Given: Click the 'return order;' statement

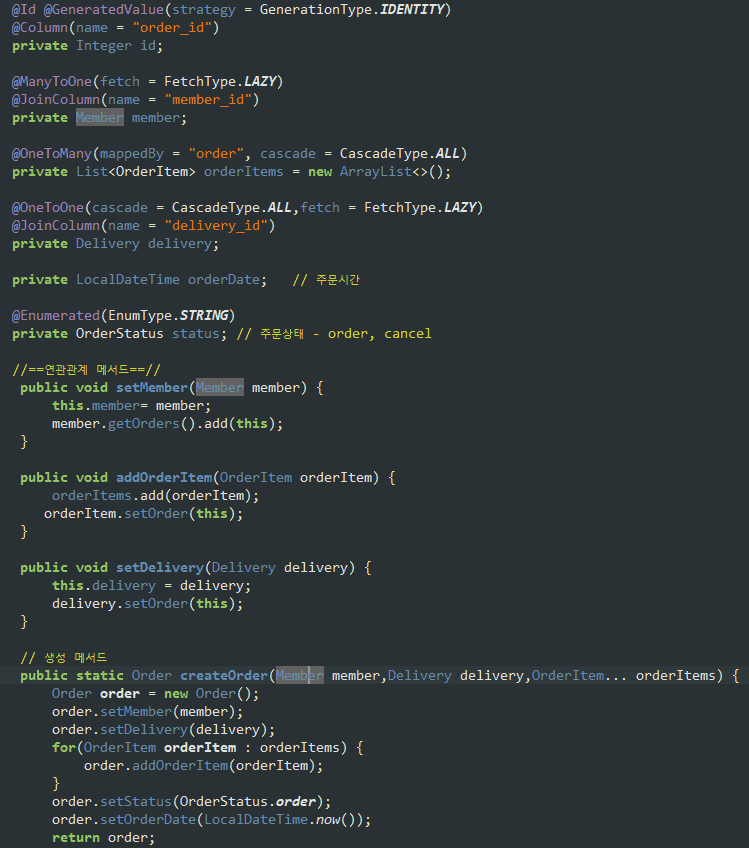Looking at the screenshot, I should coord(103,838).
